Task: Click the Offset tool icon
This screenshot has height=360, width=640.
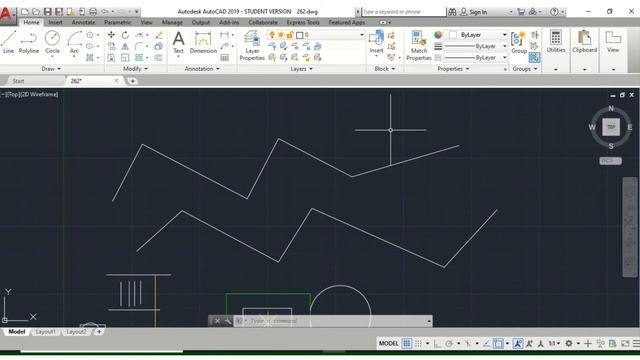Action: point(159,58)
